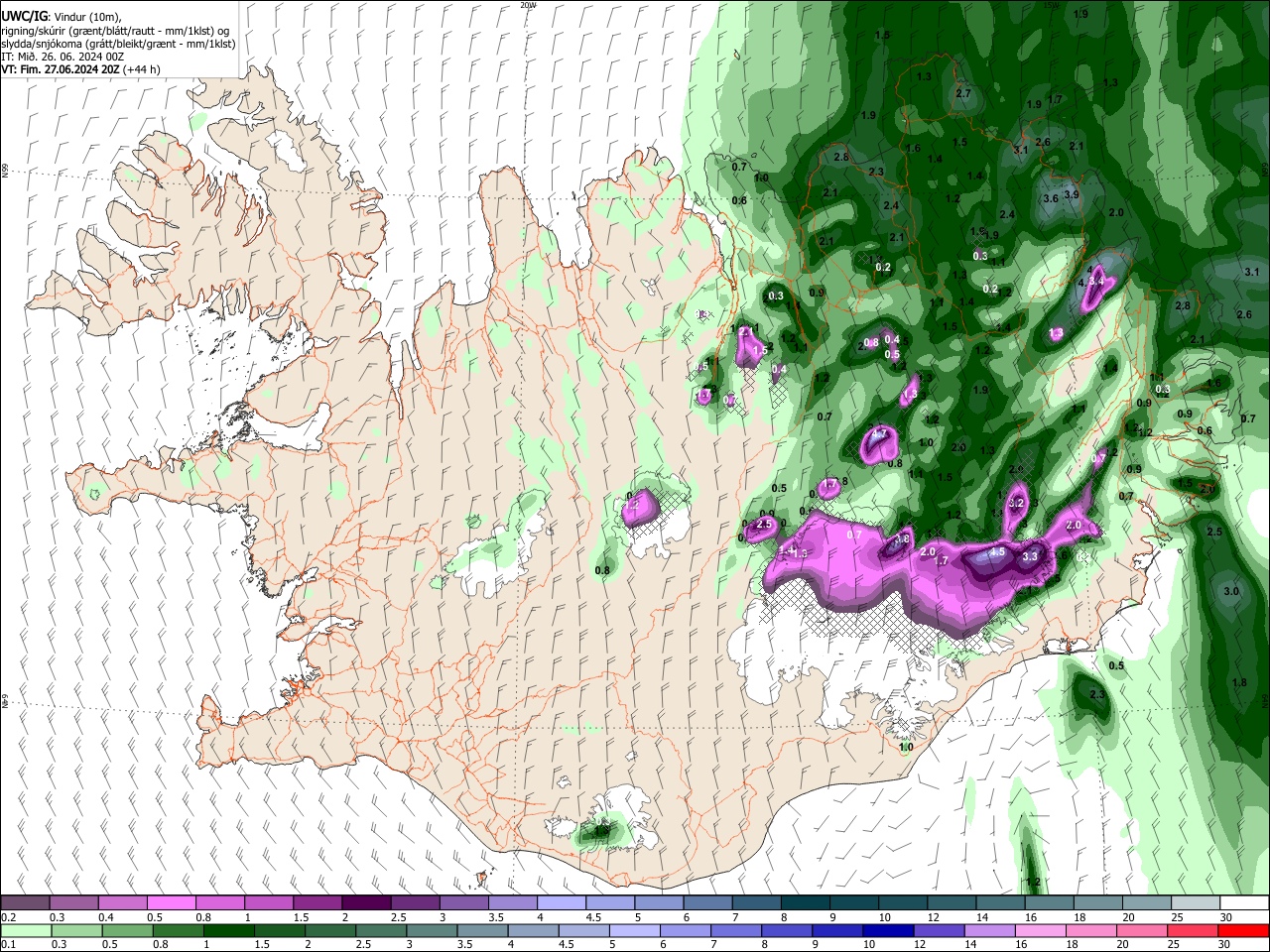The width and height of the screenshot is (1270, 952).
Task: Click the 'VT: Fim. 27.06.2024 20Z (+44 h)' line
Action: (x=80, y=69)
